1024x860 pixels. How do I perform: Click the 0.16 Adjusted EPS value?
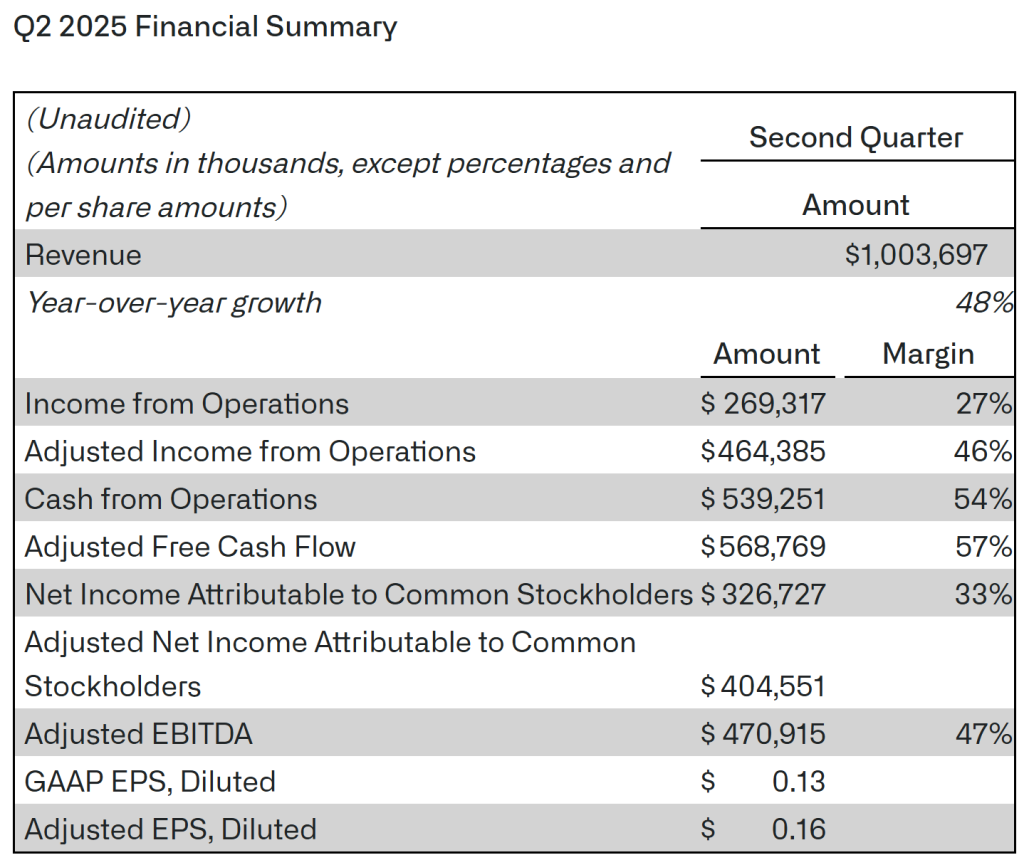799,829
